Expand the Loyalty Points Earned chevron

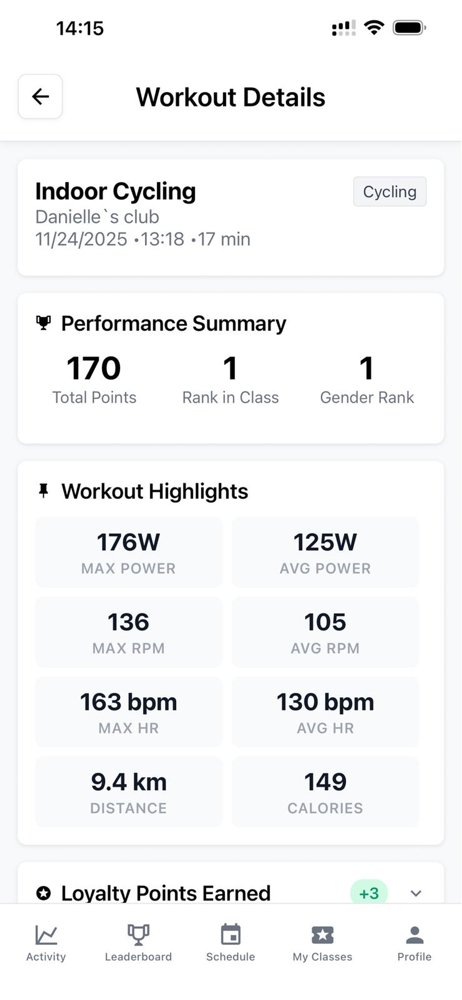click(x=416, y=893)
